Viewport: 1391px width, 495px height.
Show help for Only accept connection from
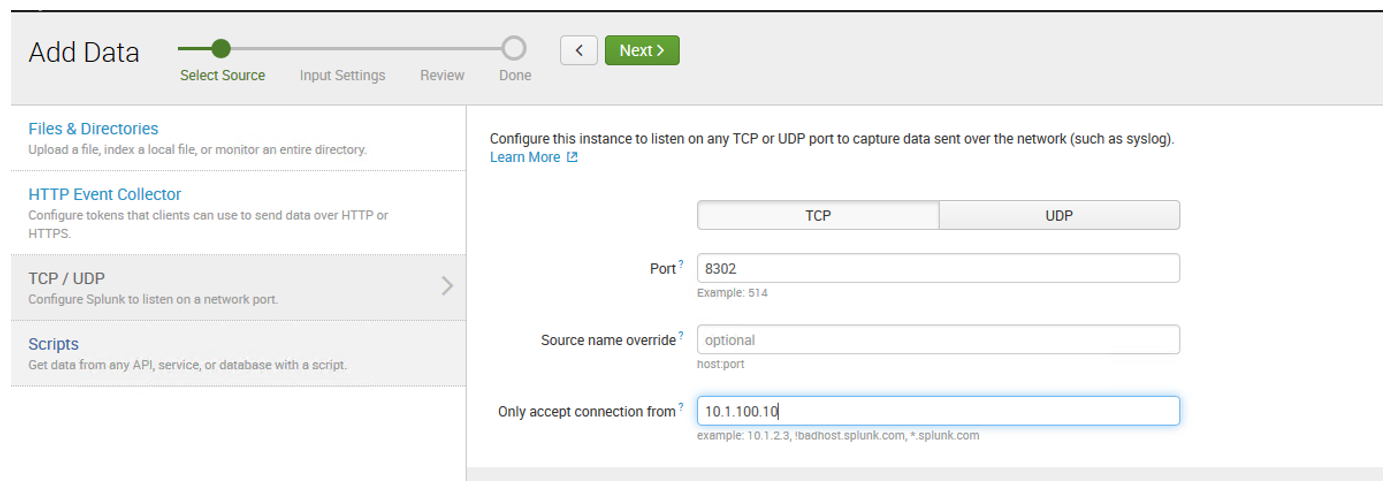[682, 407]
